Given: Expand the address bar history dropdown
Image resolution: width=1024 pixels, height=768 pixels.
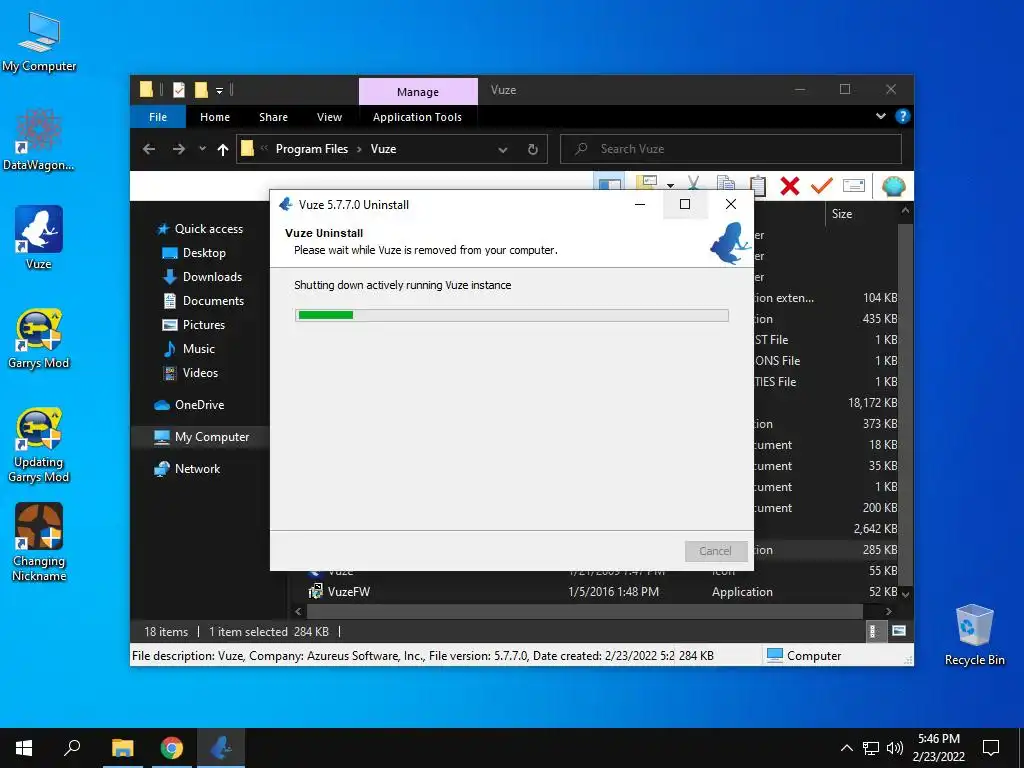Looking at the screenshot, I should pyautogui.click(x=503, y=150).
